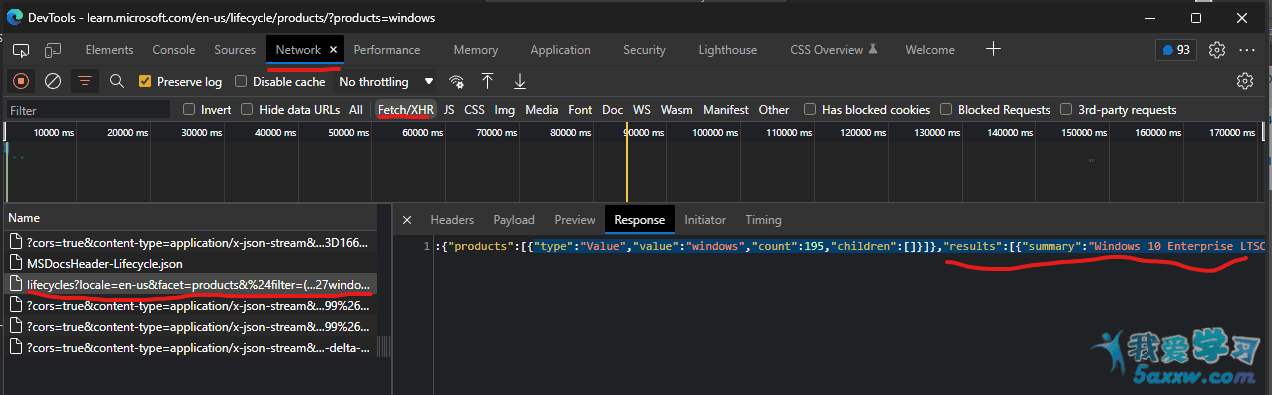
Task: Disable the Preserve log checkbox
Action: click(x=145, y=82)
